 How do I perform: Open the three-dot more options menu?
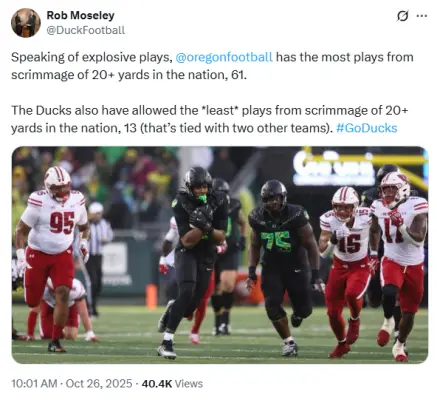(x=422, y=16)
